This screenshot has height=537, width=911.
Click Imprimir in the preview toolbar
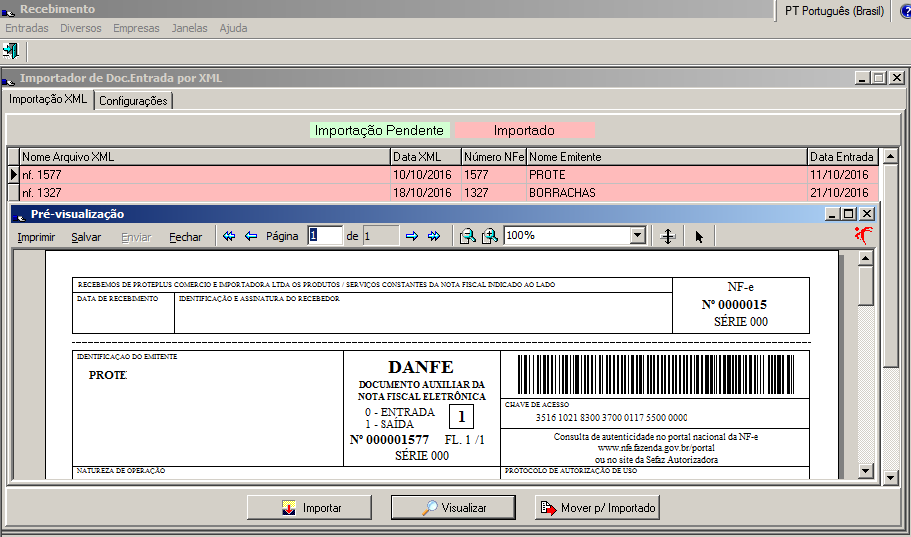coord(36,237)
